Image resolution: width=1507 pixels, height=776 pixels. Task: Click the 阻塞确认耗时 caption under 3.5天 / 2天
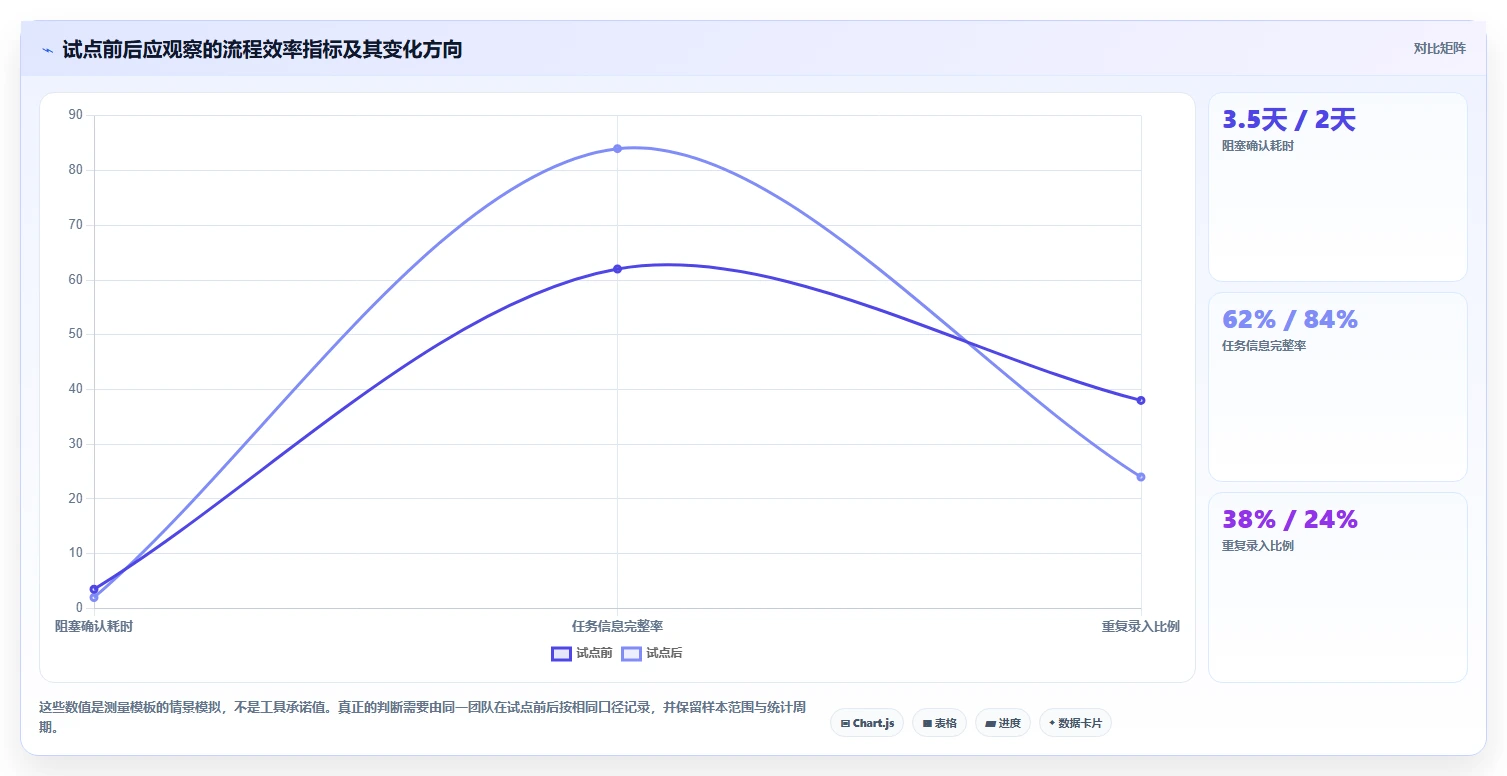click(1258, 146)
